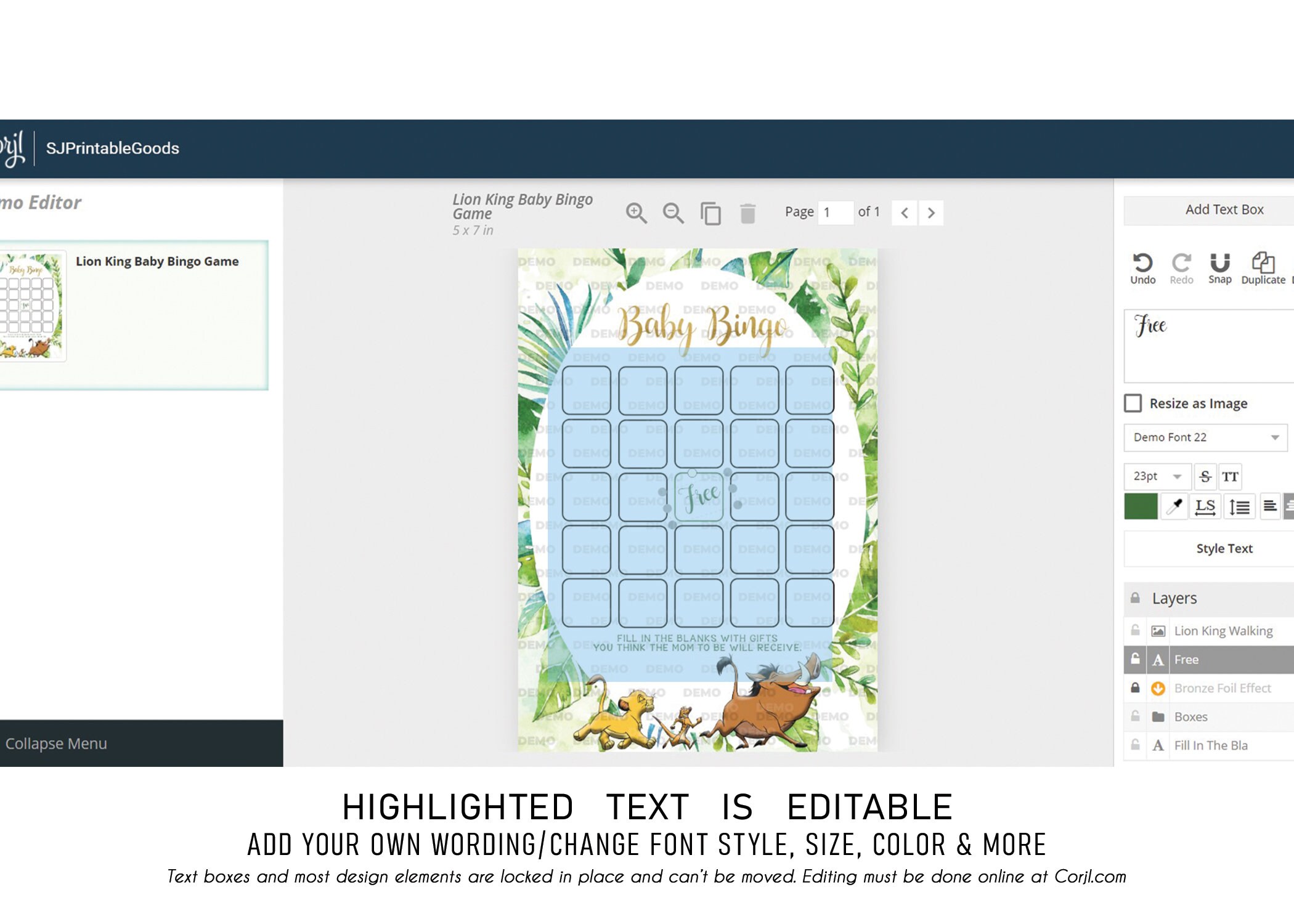Image resolution: width=1294 pixels, height=924 pixels.
Task: Select the Bronze Foil Effect layer
Action: pos(1223,688)
